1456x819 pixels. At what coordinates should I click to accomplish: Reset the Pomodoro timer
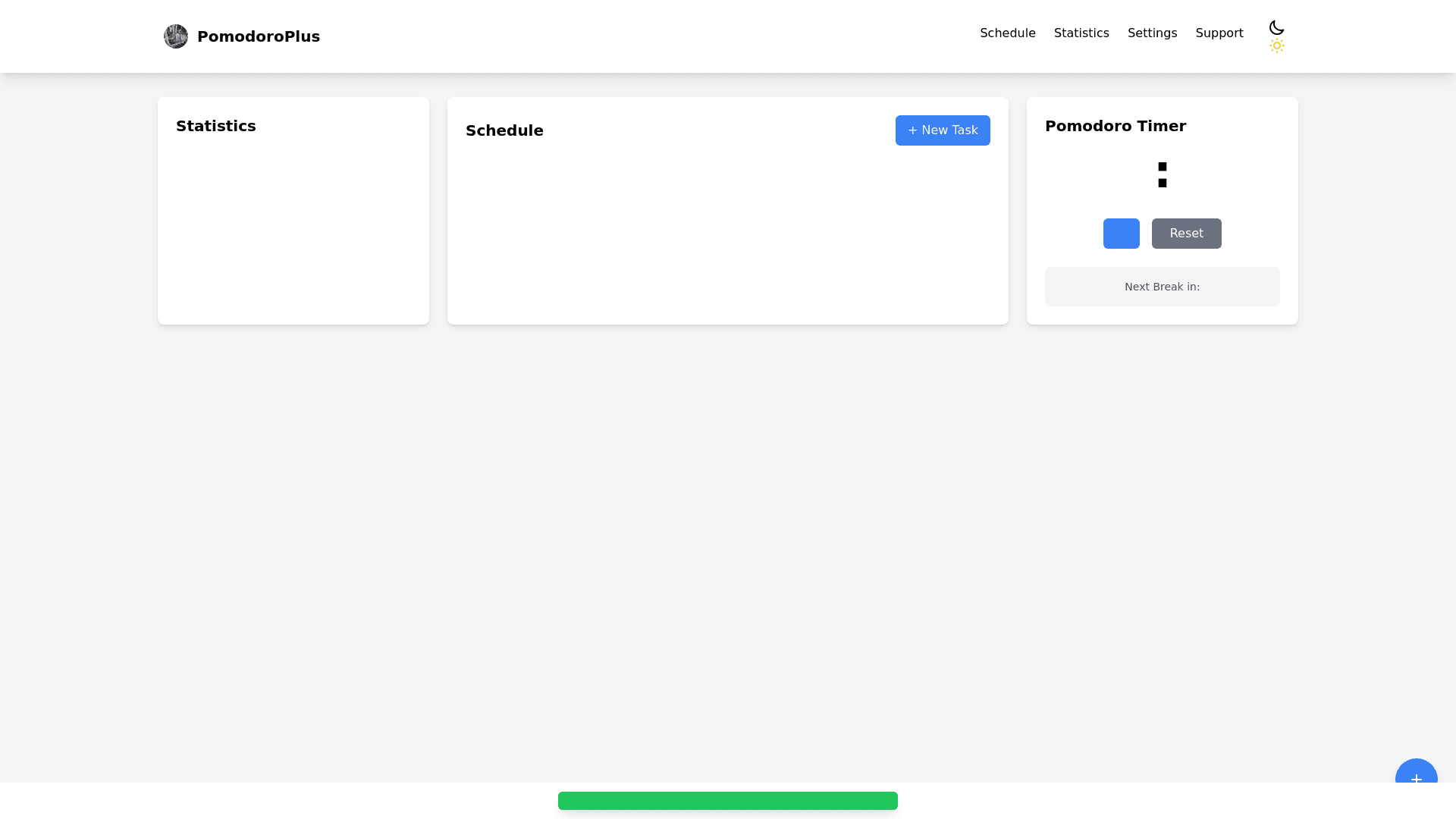point(1186,234)
